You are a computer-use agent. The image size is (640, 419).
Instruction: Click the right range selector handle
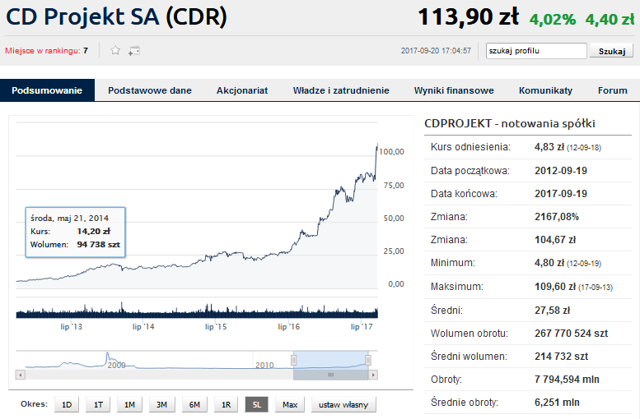point(368,360)
